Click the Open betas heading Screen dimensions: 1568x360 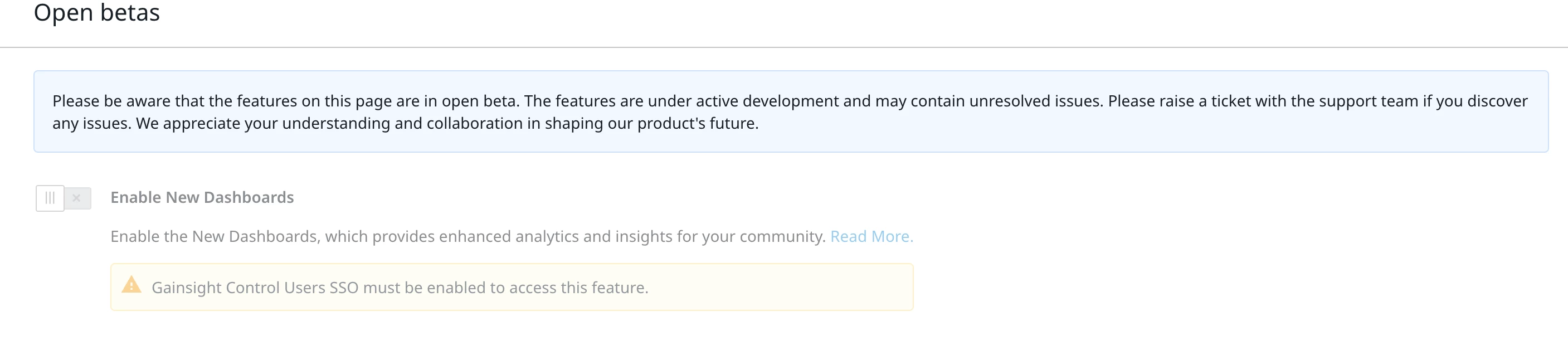click(97, 13)
